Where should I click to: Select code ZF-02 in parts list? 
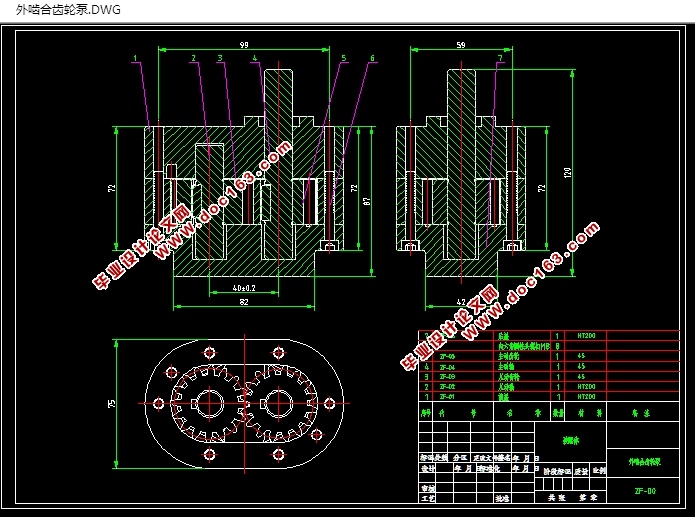[x=447, y=387]
